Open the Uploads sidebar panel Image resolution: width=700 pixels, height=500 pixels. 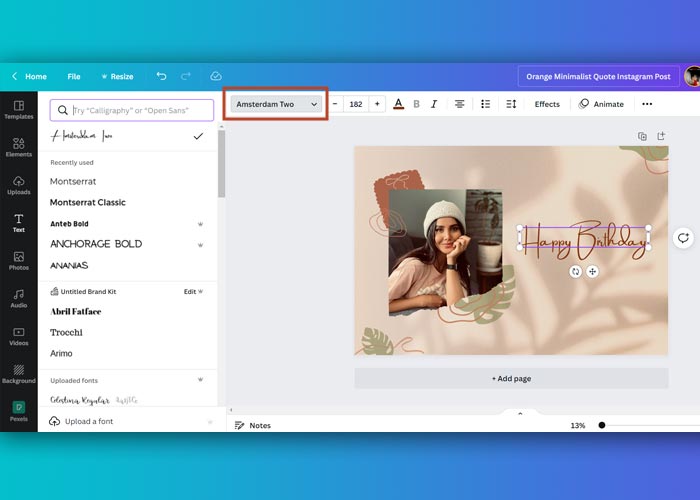pyautogui.click(x=19, y=185)
